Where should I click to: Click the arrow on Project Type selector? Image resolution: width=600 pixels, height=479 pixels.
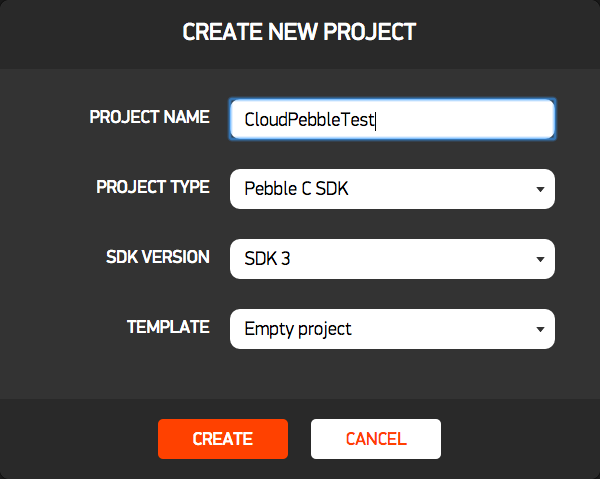click(540, 189)
